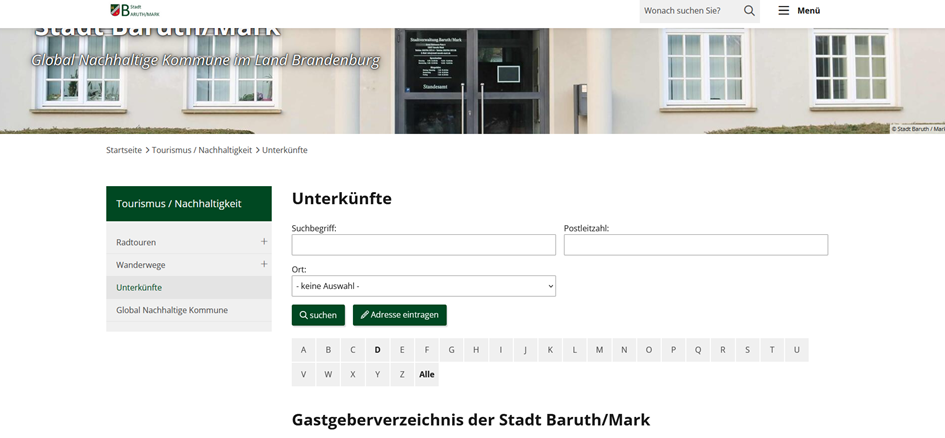The width and height of the screenshot is (945, 438).
Task: Filter listings by letter D
Action: coord(377,350)
